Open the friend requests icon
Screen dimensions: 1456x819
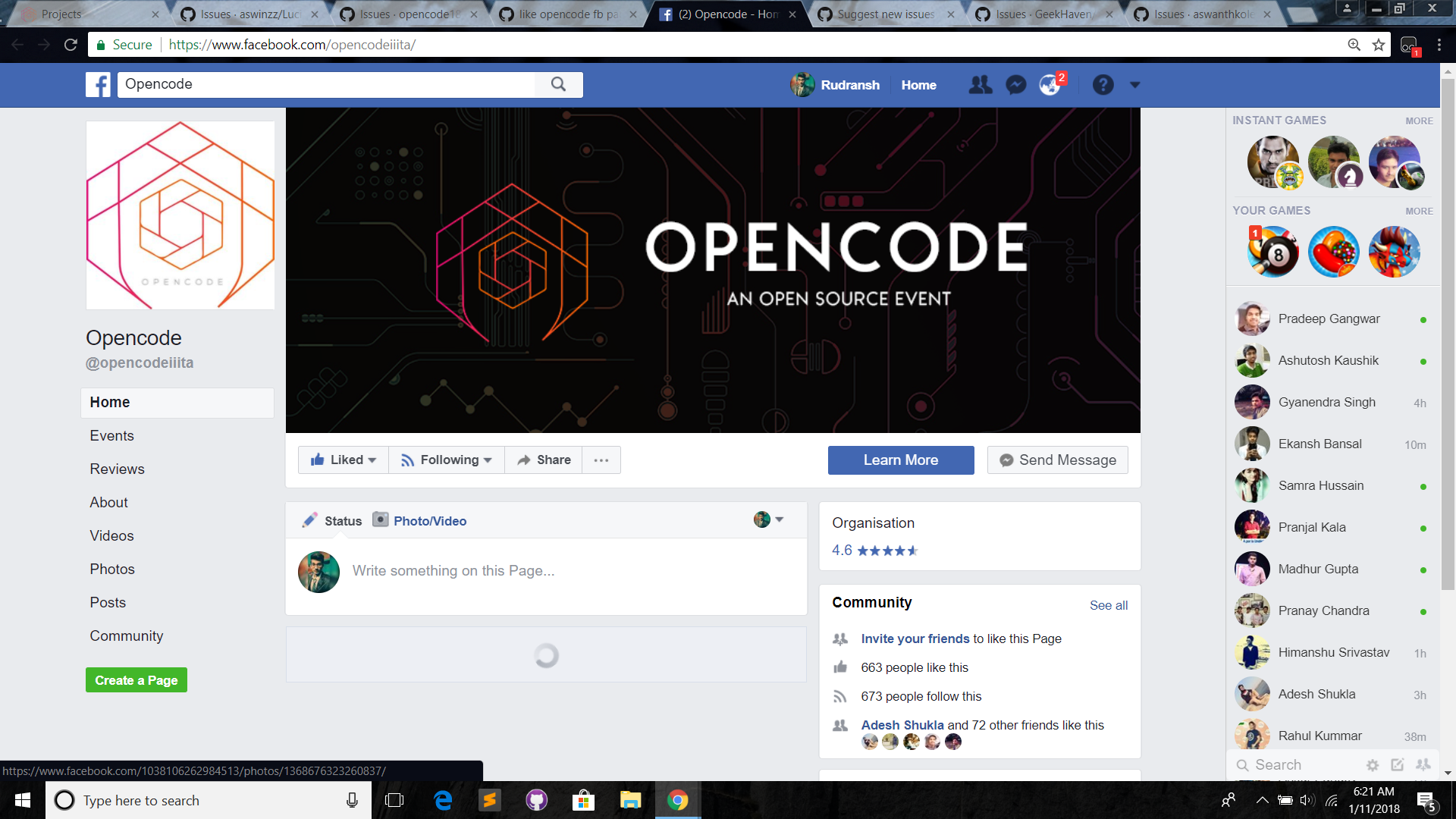981,84
